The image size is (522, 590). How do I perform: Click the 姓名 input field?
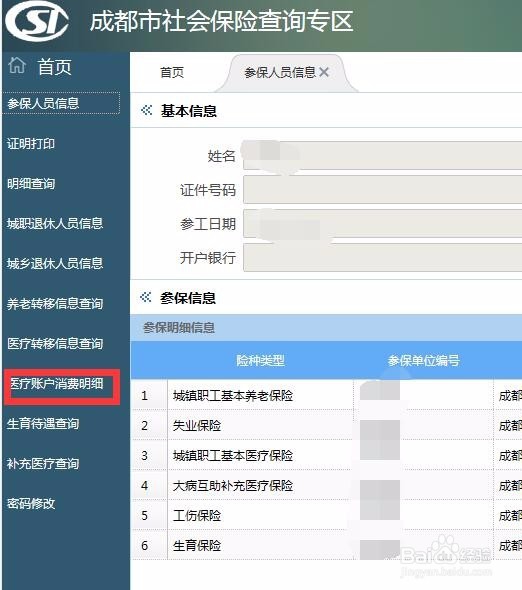click(x=382, y=155)
